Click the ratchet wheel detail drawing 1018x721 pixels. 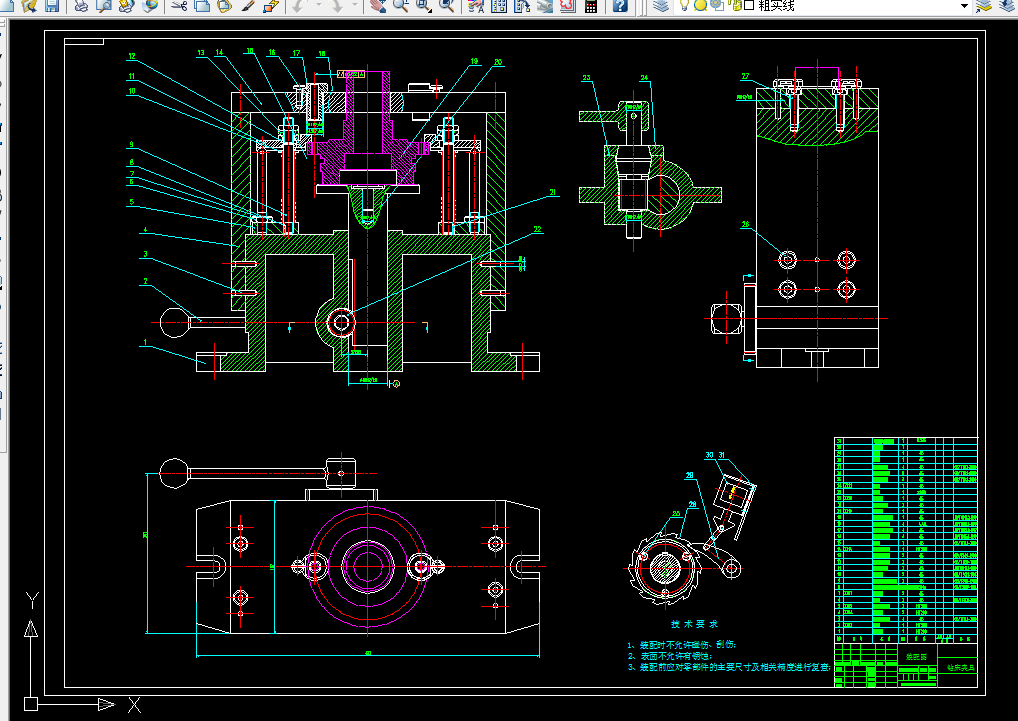664,567
